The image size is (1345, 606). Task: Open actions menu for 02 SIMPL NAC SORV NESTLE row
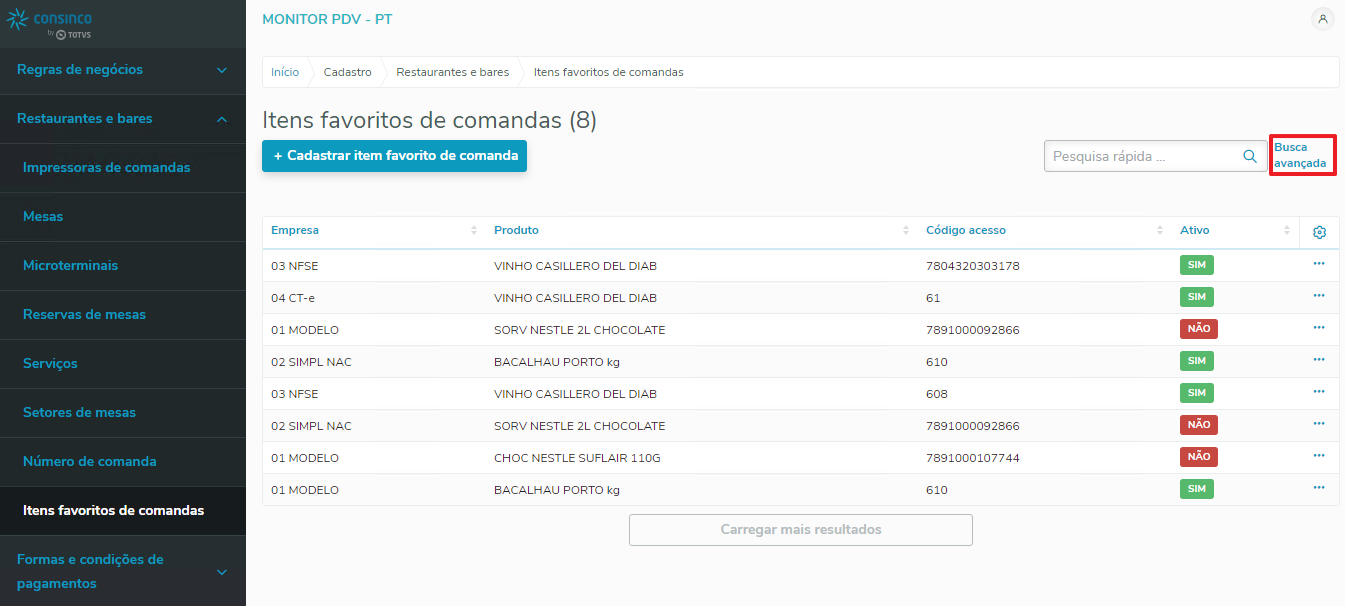[1319, 423]
